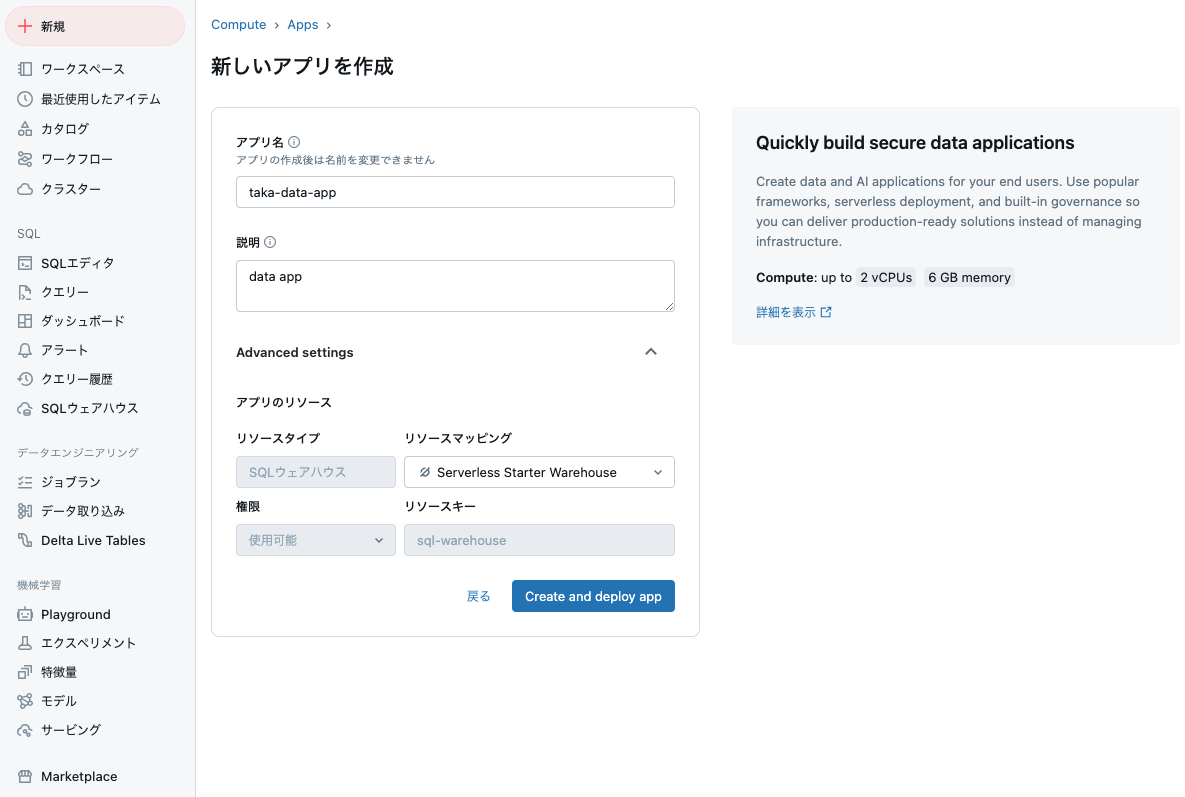This screenshot has width=1185, height=797.
Task: Click the Playground sidebar label
Action: (x=76, y=614)
